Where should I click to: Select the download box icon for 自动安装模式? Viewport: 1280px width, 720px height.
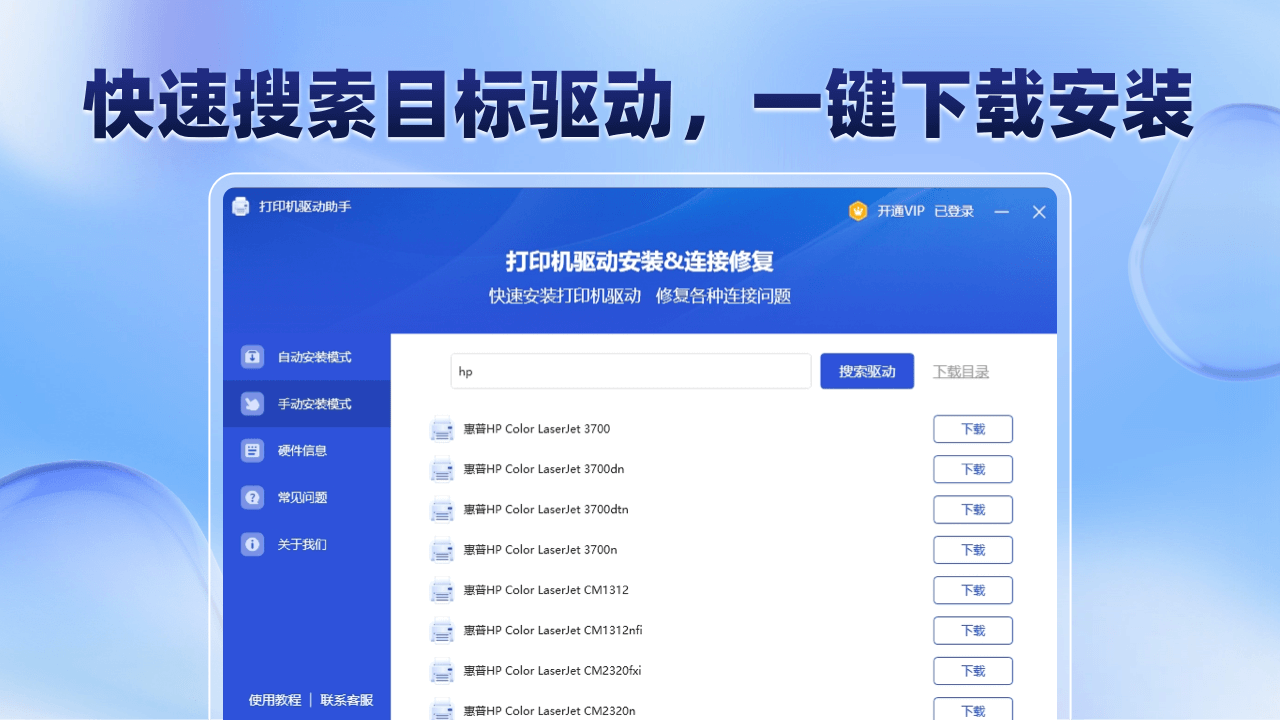[251, 356]
